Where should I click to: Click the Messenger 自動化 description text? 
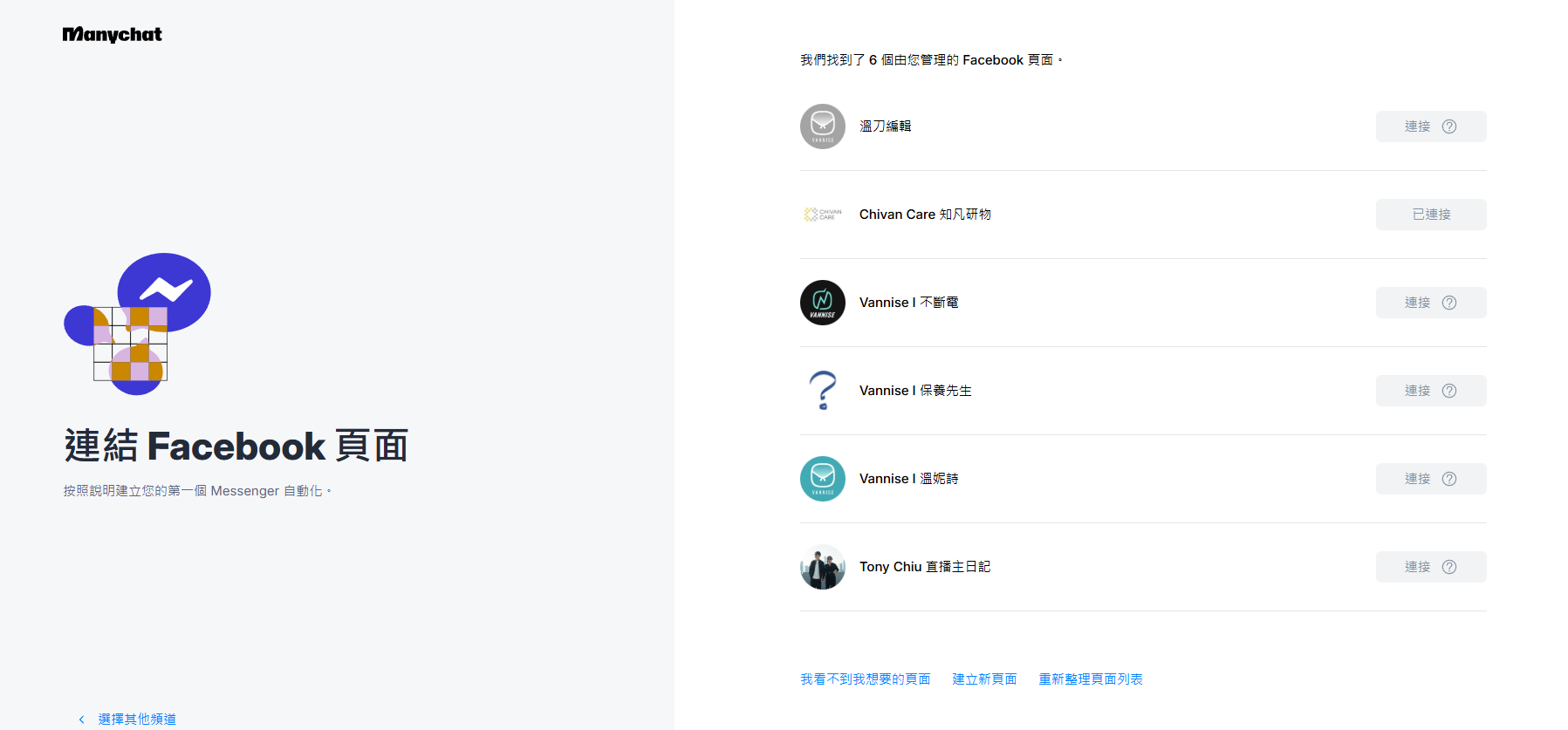click(x=197, y=491)
